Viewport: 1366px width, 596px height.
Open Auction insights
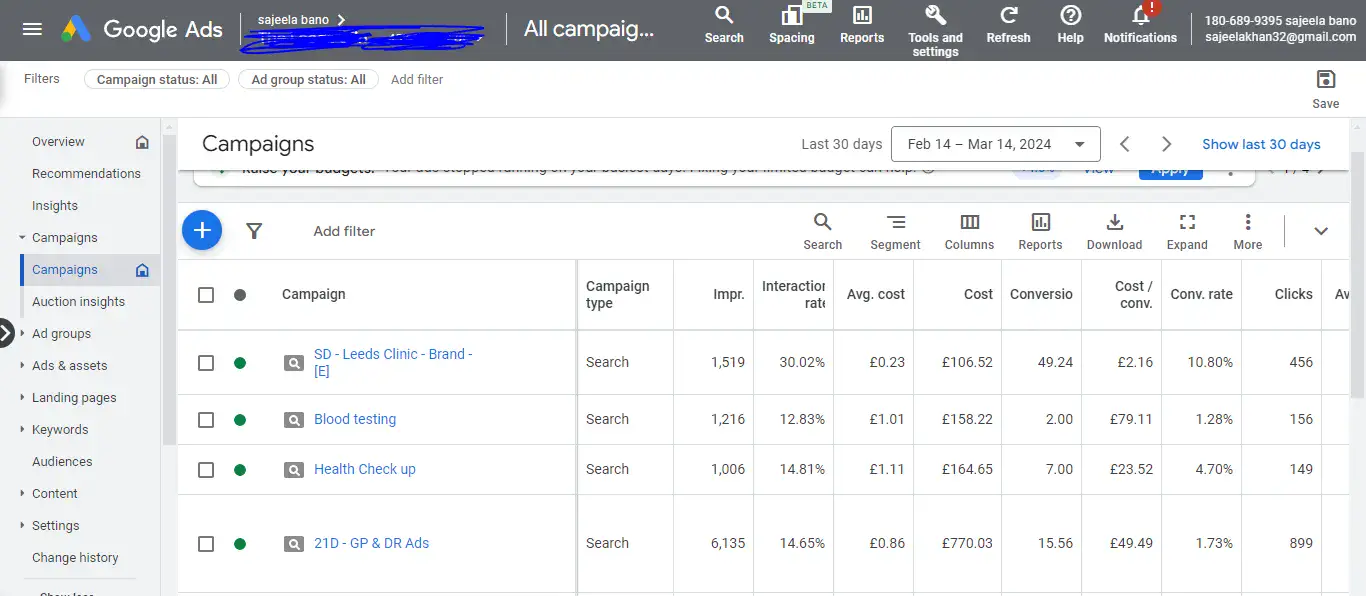[x=79, y=302]
